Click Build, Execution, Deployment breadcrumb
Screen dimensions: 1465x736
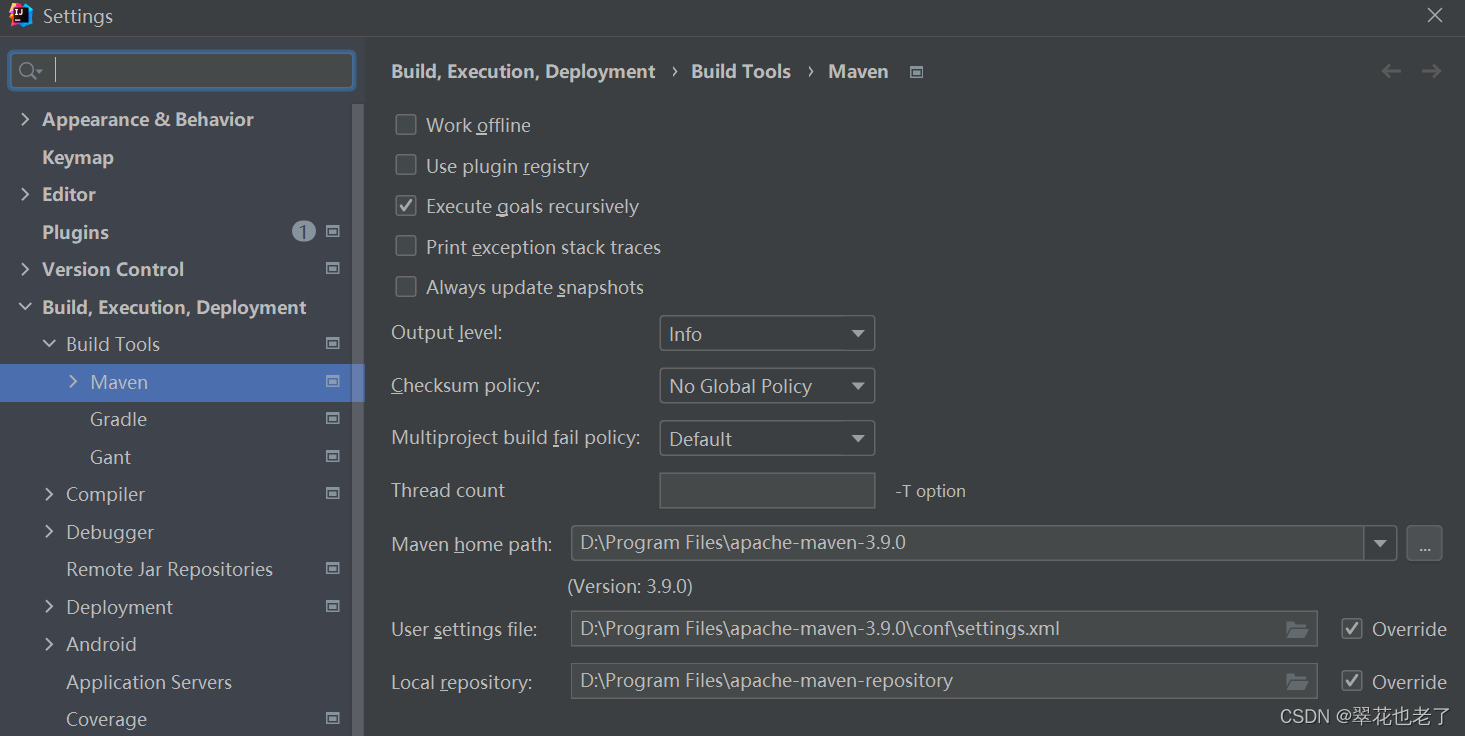(523, 72)
